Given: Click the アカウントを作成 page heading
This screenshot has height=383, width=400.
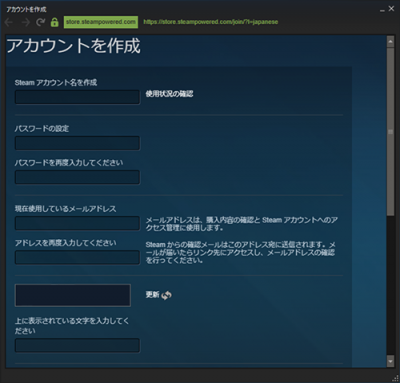Looking at the screenshot, I should (74, 46).
